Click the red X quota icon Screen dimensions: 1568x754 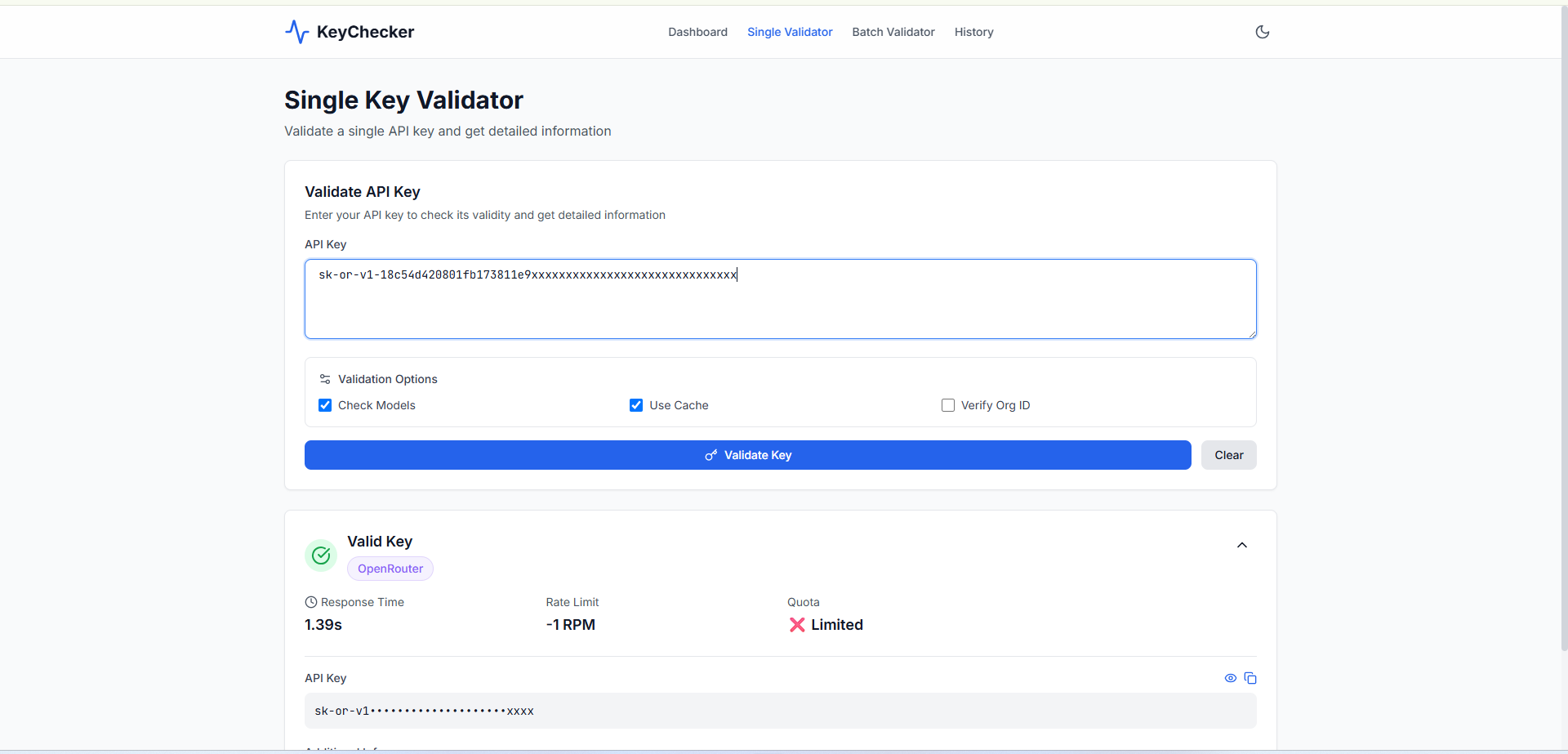[x=797, y=625]
